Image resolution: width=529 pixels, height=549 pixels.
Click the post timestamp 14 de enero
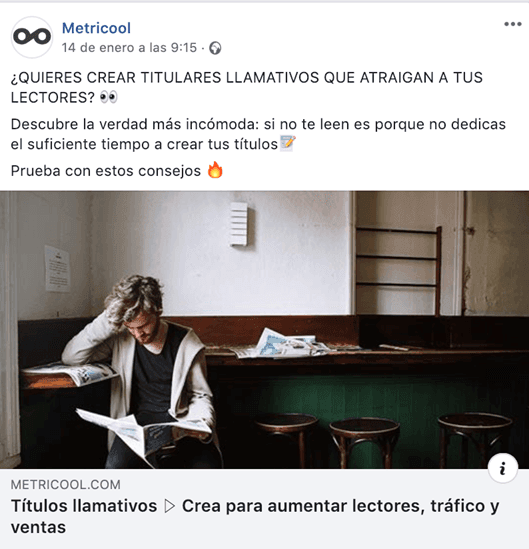pyautogui.click(x=129, y=48)
